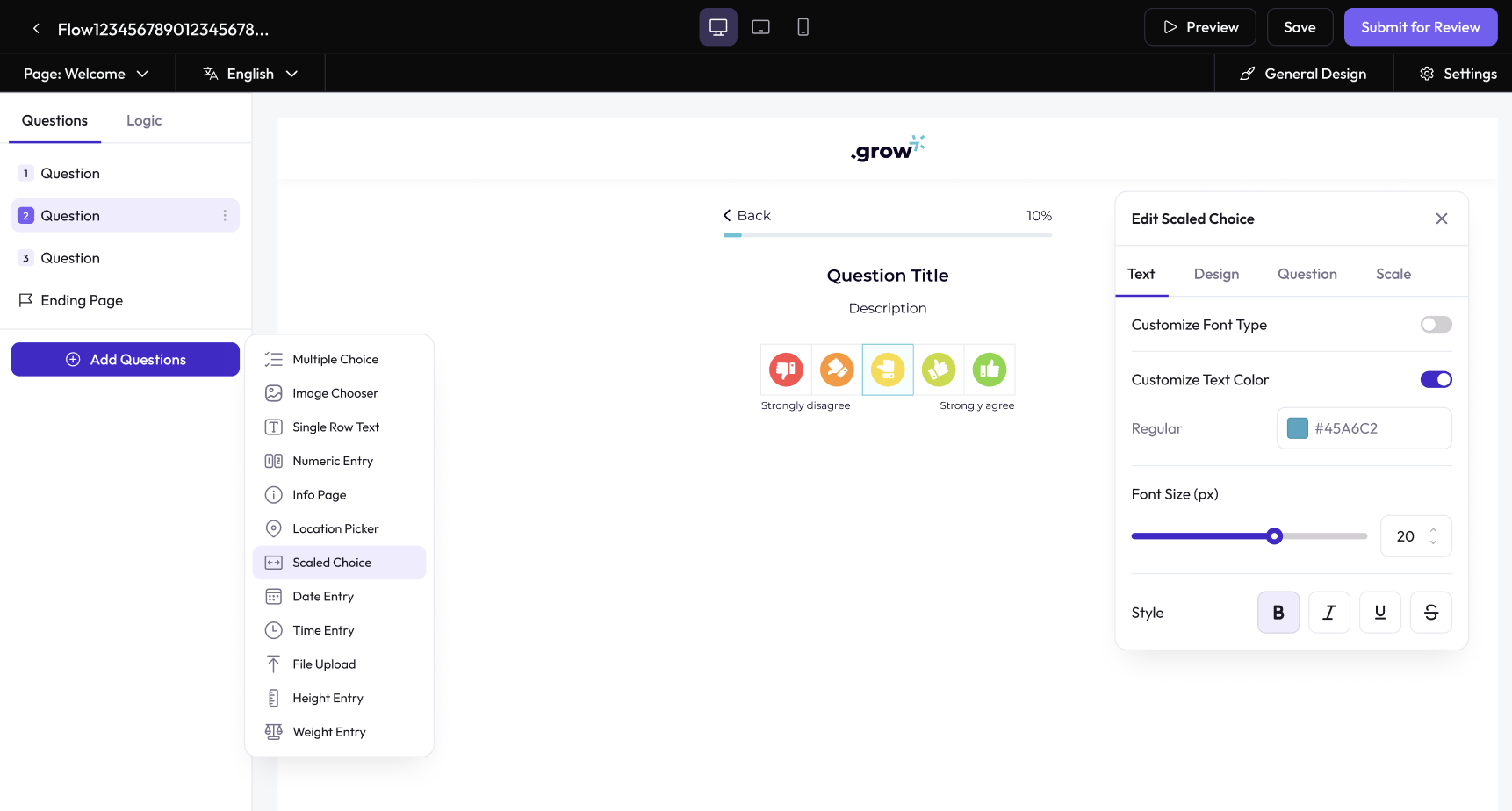Toggle bold style button
This screenshot has height=811, width=1512.
click(x=1278, y=613)
